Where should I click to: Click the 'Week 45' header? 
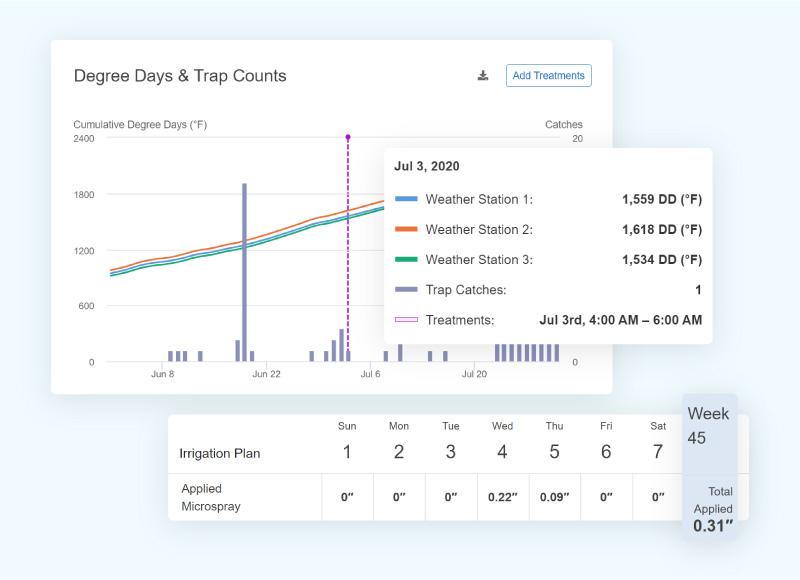[708, 425]
